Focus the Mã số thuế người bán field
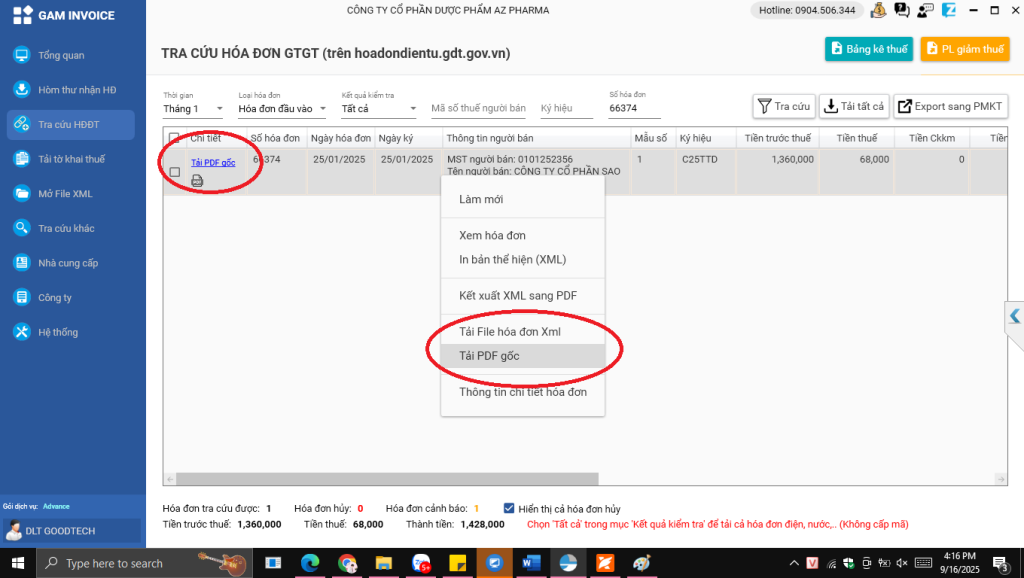The width and height of the screenshot is (1024, 578). coord(478,108)
